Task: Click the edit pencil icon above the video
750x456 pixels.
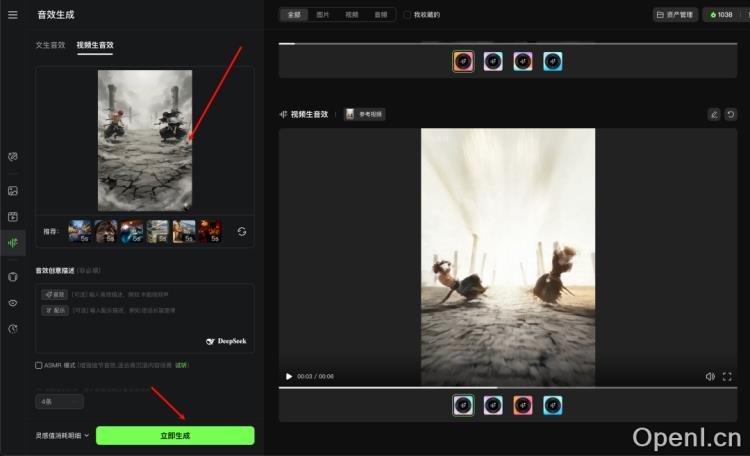Action: point(713,114)
